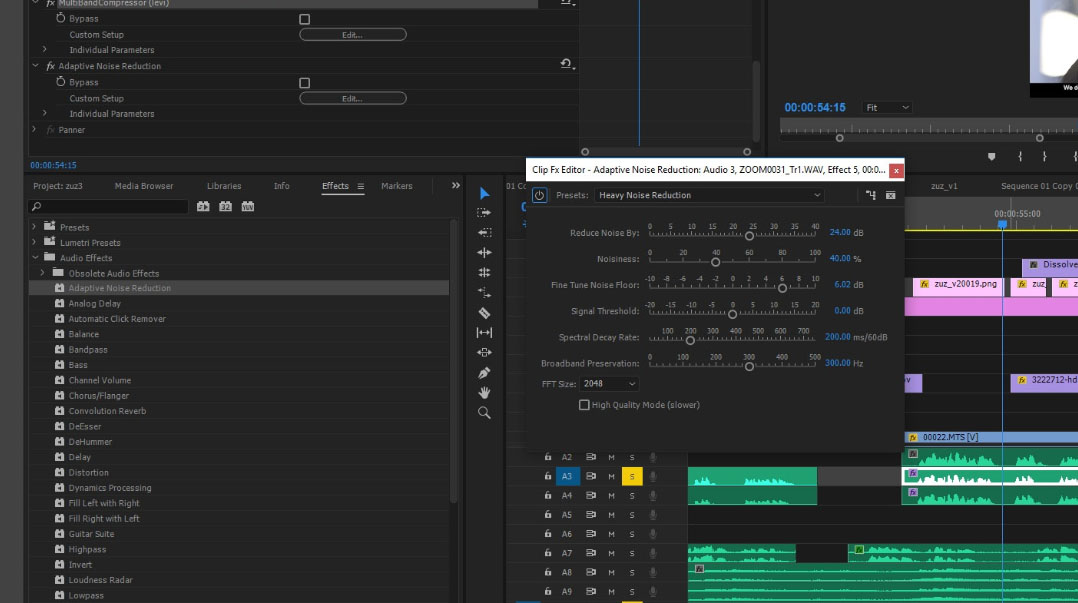Switch to the Media Browser tab
Image resolution: width=1078 pixels, height=603 pixels.
pyautogui.click(x=144, y=186)
